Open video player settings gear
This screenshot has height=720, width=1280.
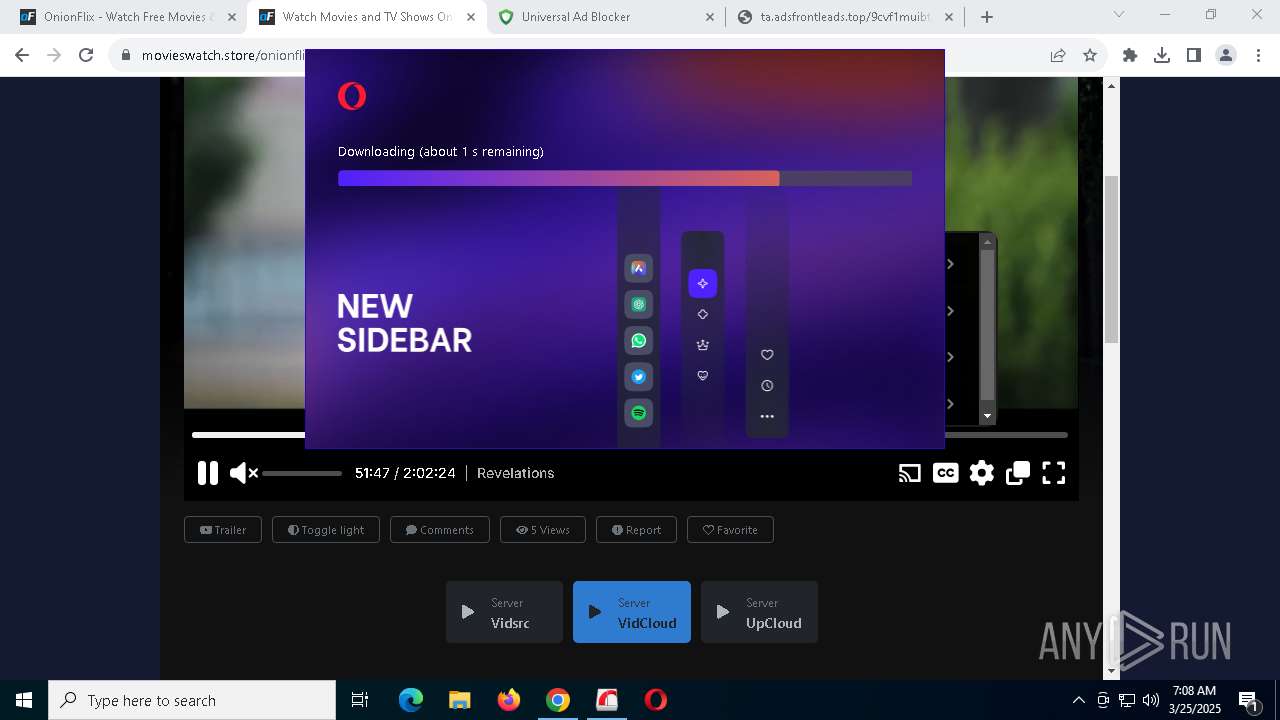[982, 473]
